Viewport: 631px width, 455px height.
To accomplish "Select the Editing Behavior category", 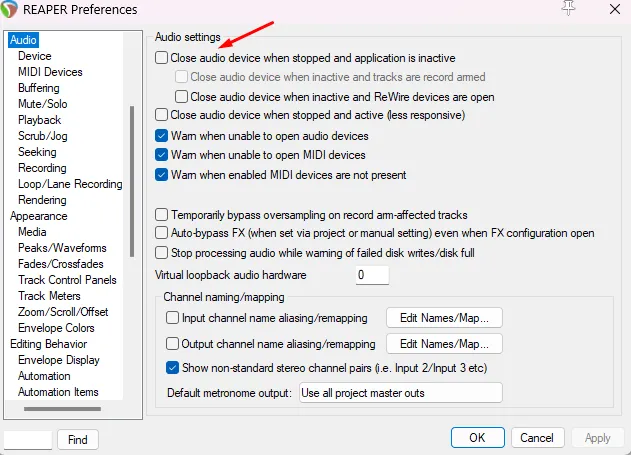I will [x=48, y=344].
